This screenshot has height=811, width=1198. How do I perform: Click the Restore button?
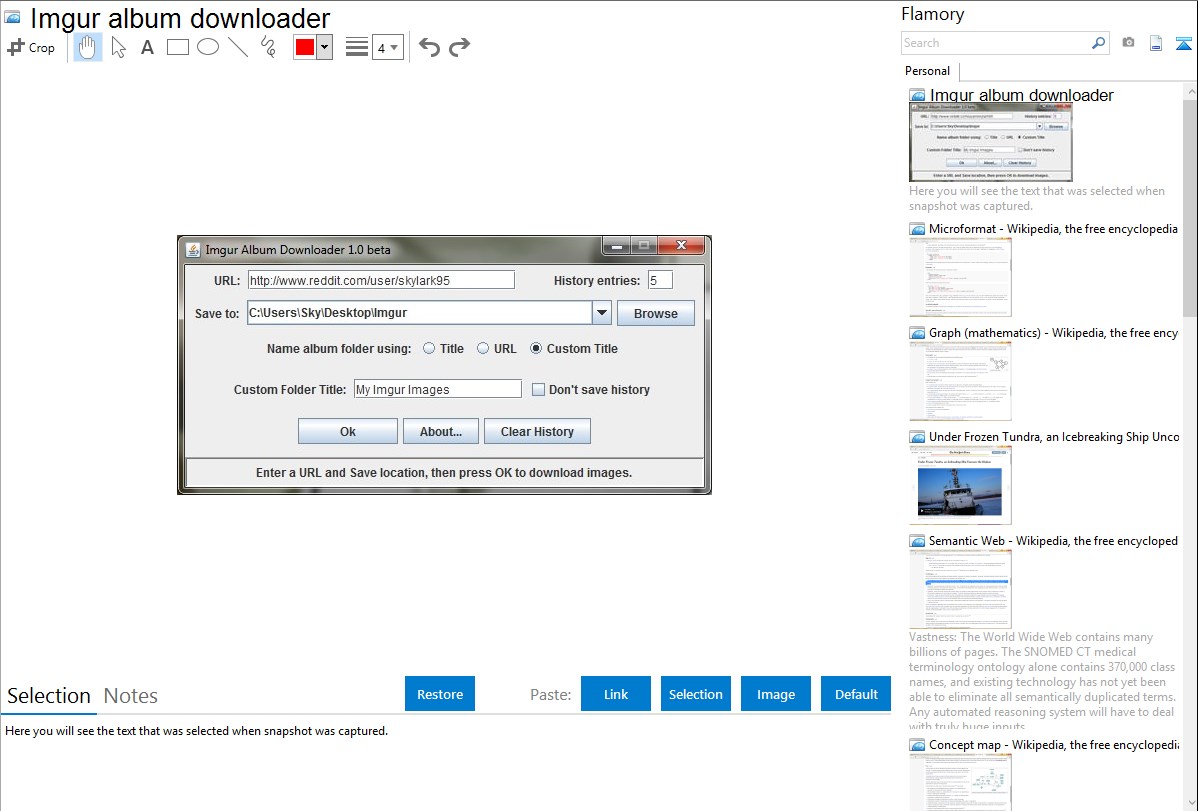click(x=440, y=694)
